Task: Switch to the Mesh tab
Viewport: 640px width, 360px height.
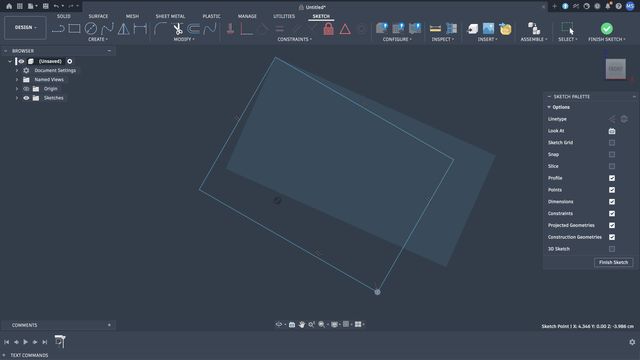Action: point(132,16)
